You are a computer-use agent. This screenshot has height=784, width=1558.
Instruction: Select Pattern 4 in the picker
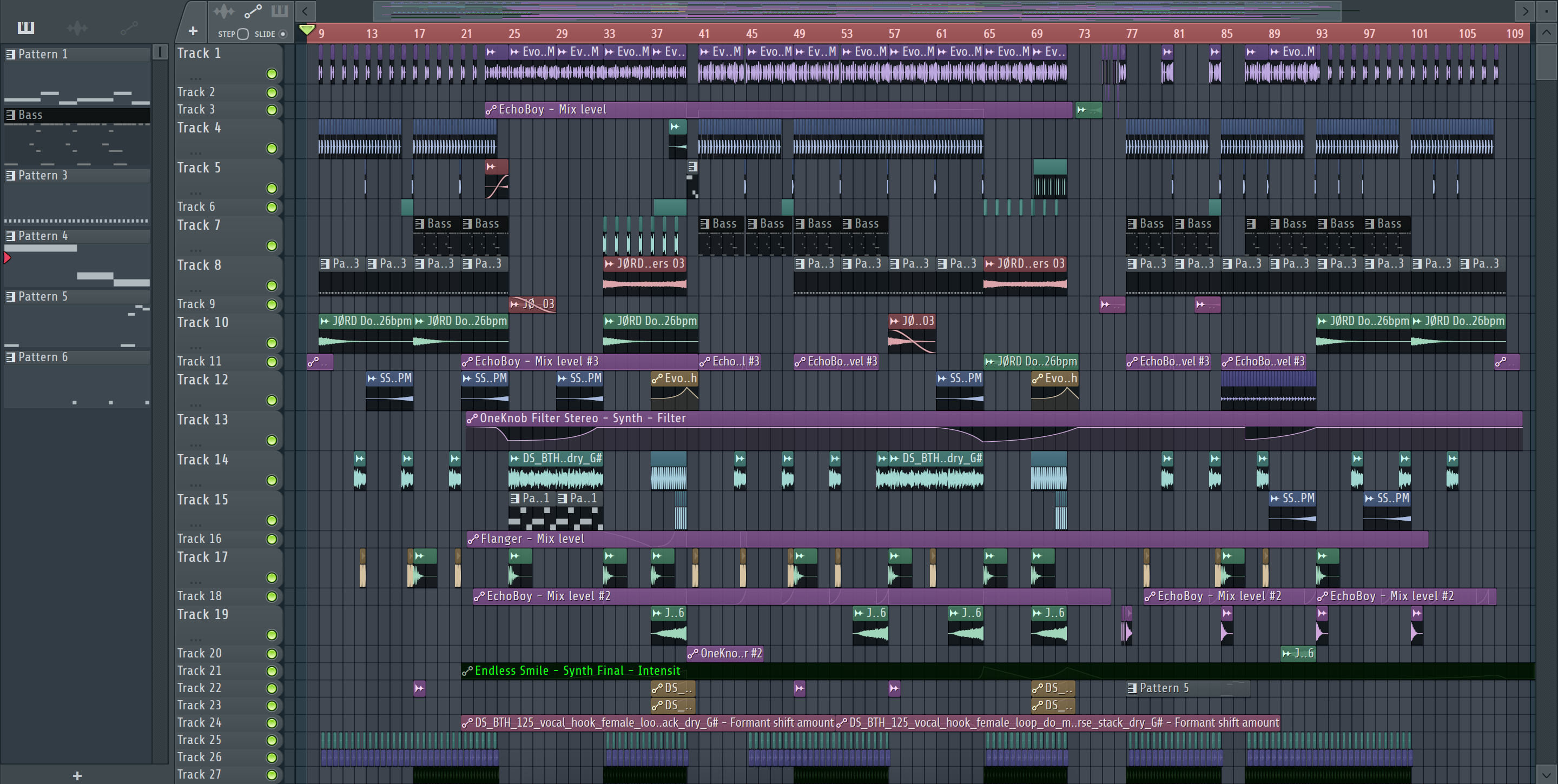[x=77, y=236]
